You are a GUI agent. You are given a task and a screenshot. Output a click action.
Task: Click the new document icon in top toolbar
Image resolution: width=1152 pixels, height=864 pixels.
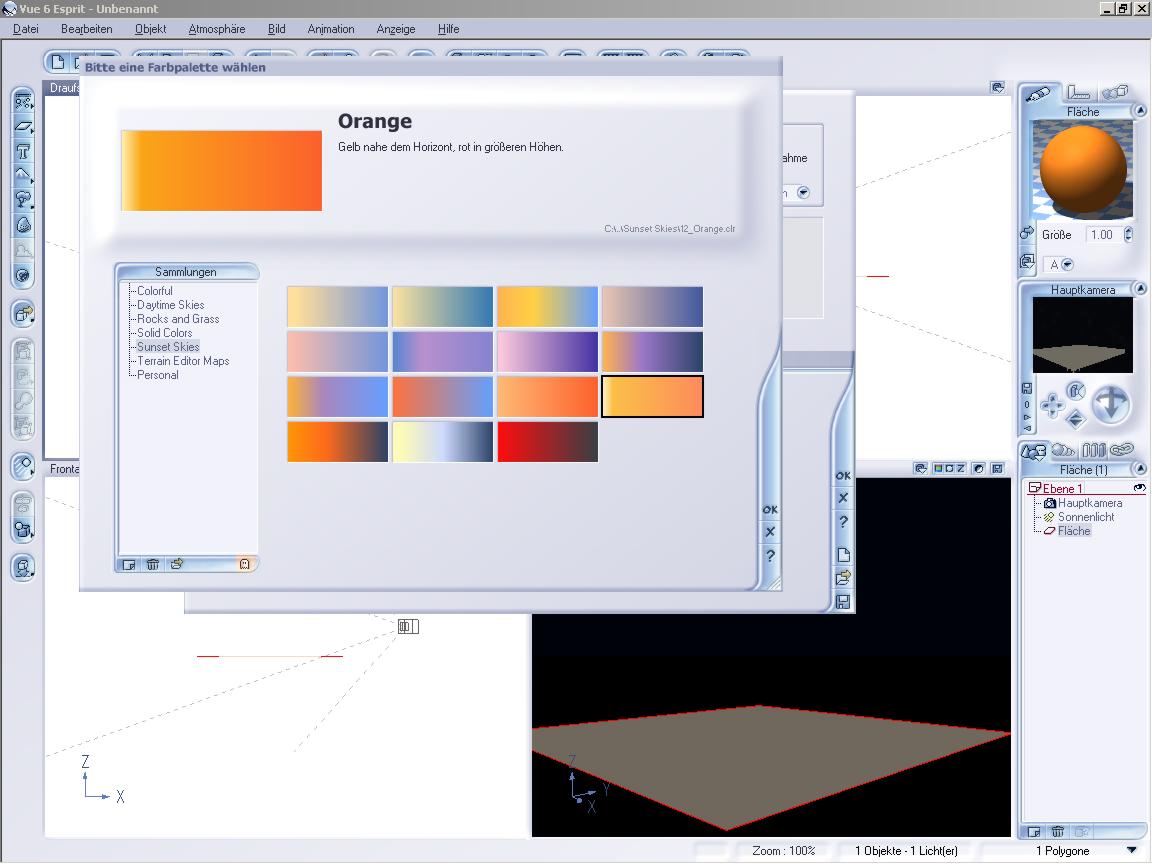pos(58,62)
